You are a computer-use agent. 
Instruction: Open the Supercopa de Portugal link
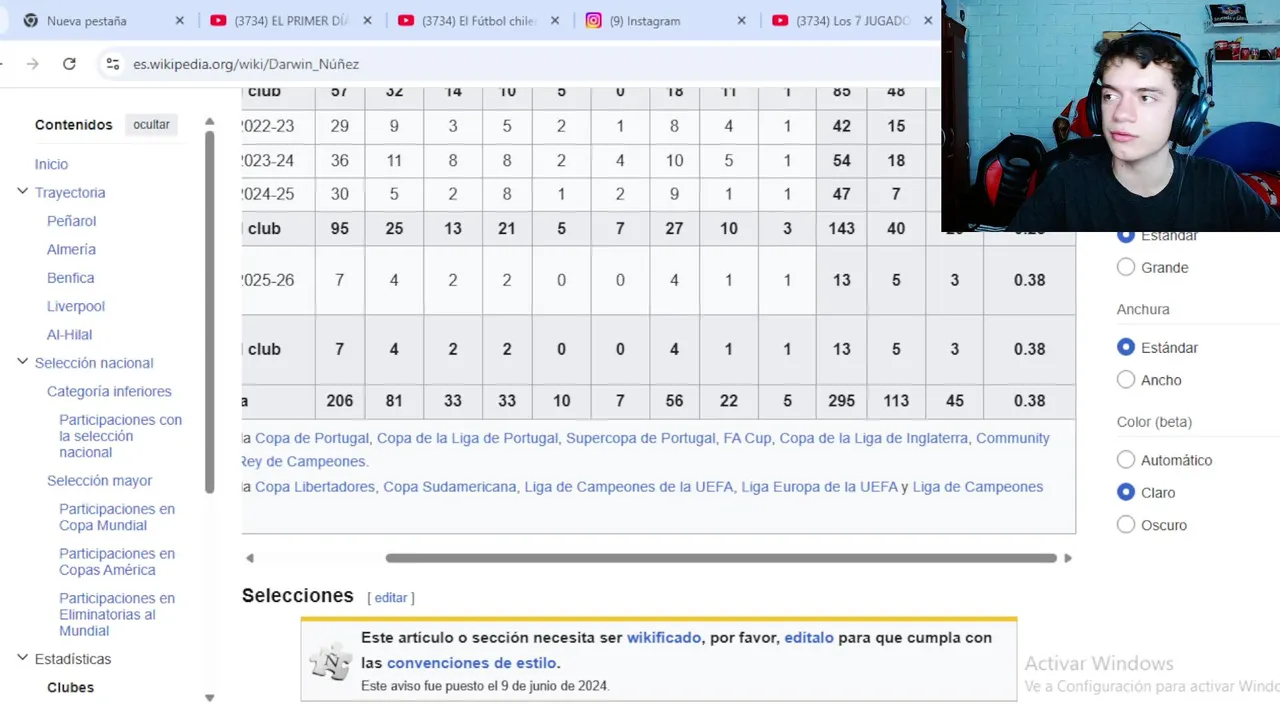[x=641, y=438]
